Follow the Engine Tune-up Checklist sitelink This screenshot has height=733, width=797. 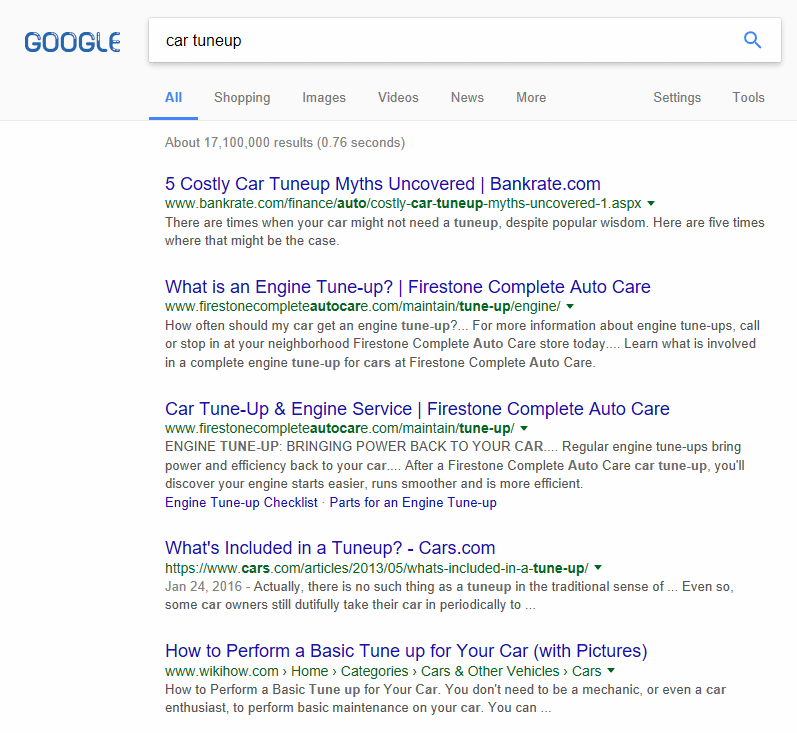tap(241, 503)
